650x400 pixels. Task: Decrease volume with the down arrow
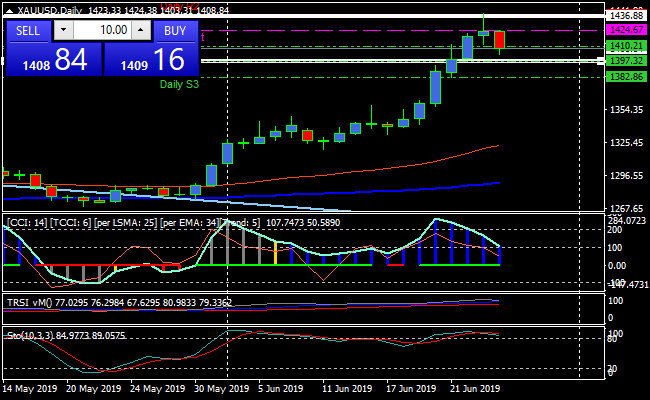tap(64, 31)
